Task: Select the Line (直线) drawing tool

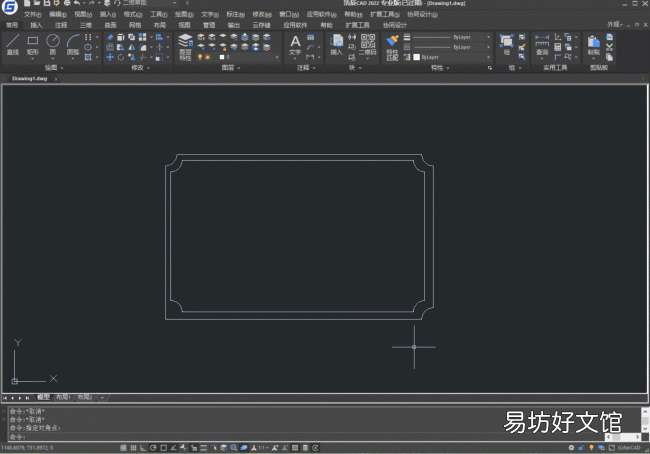Action: point(13,45)
